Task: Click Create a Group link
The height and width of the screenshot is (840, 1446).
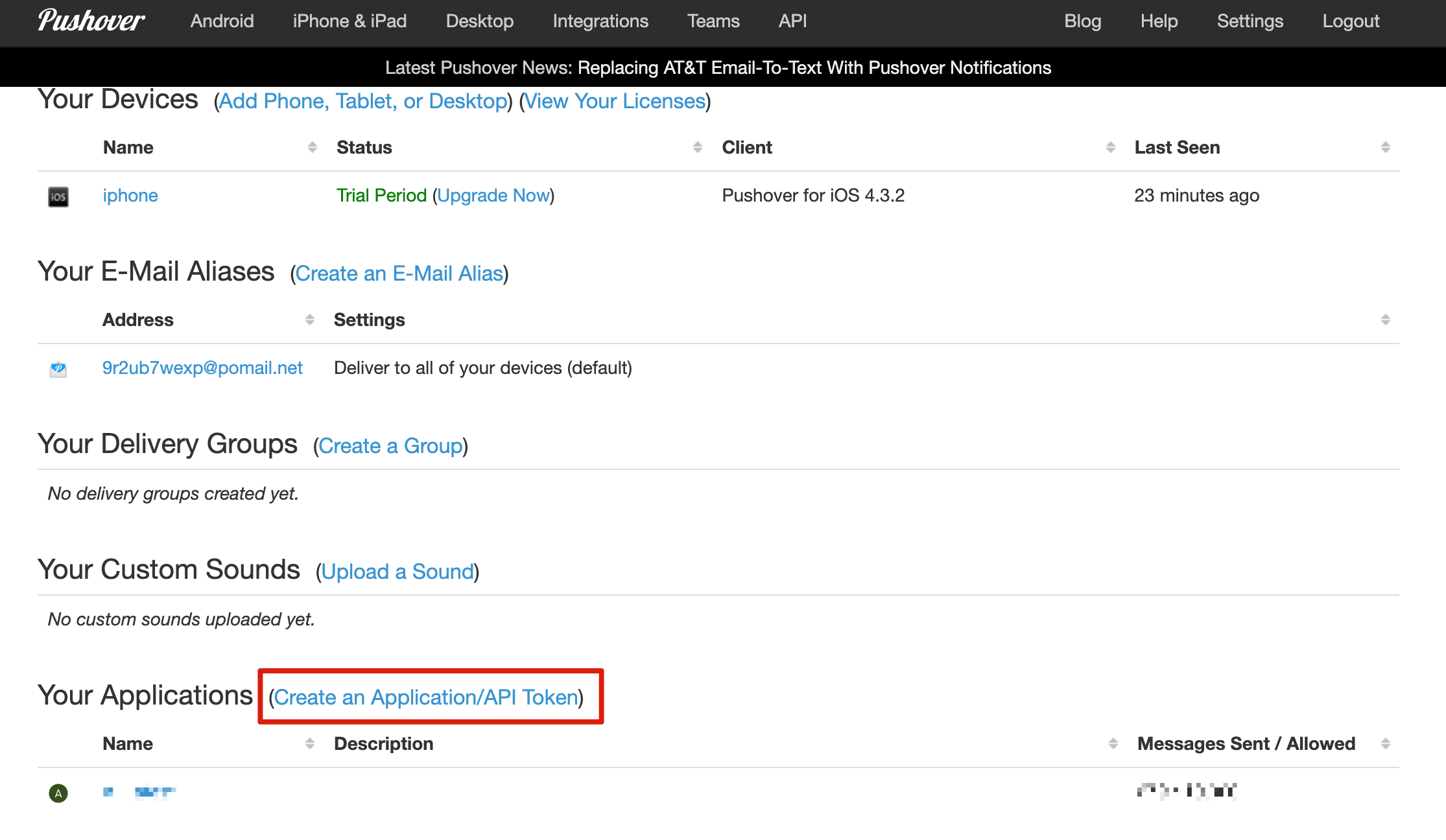Action: click(391, 446)
